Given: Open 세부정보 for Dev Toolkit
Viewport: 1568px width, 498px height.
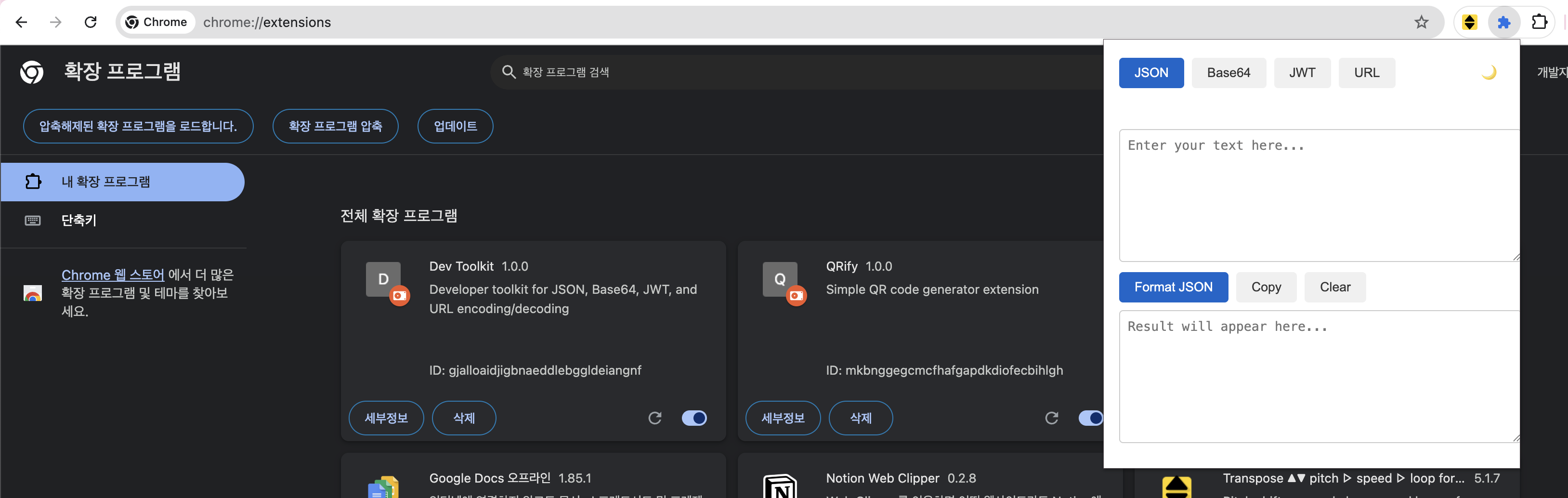Looking at the screenshot, I should click(386, 418).
